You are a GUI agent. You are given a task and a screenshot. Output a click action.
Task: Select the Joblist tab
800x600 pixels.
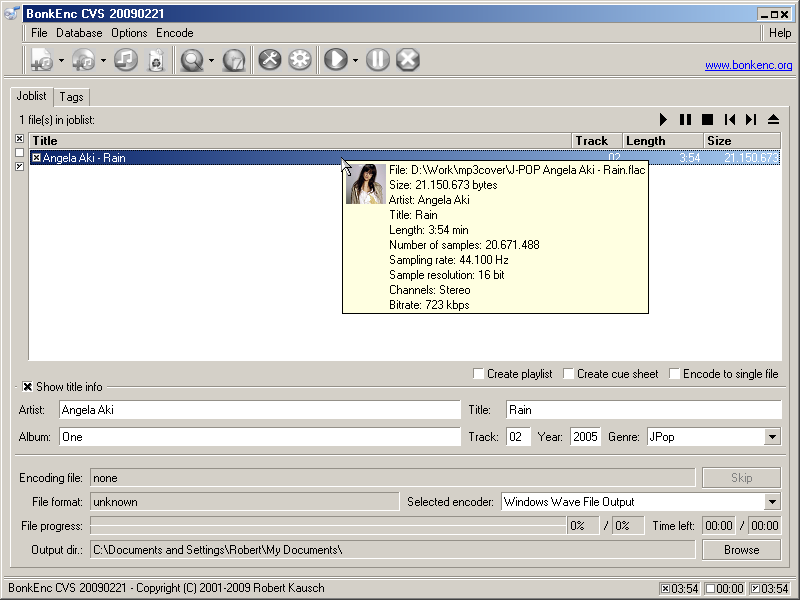[31, 96]
